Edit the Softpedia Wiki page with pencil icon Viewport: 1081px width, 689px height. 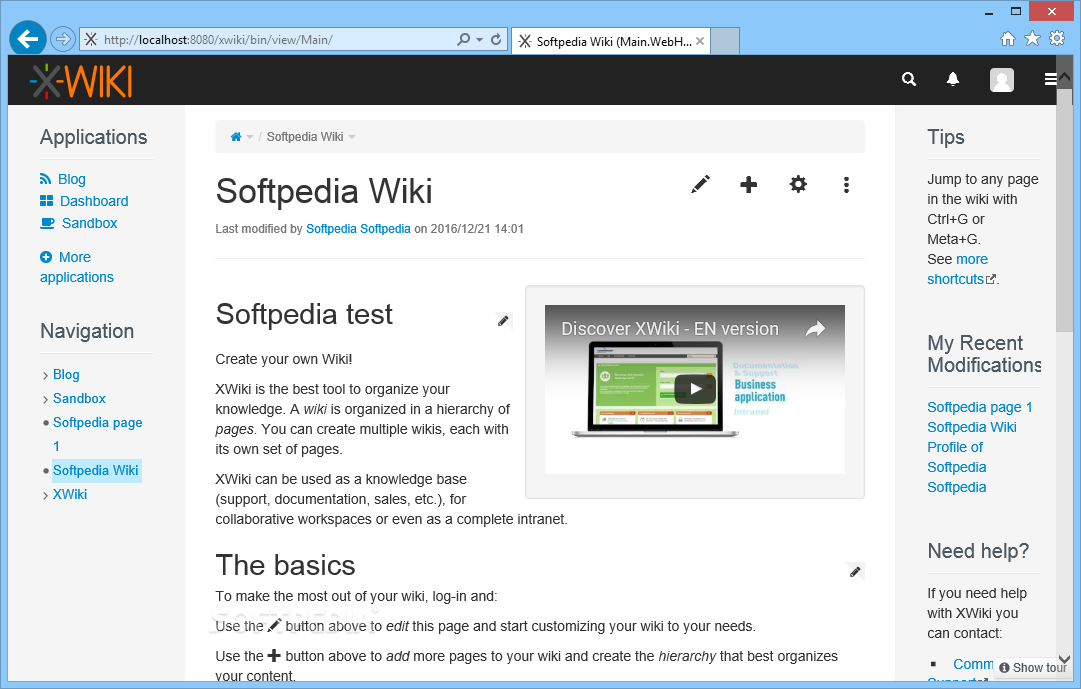[700, 184]
